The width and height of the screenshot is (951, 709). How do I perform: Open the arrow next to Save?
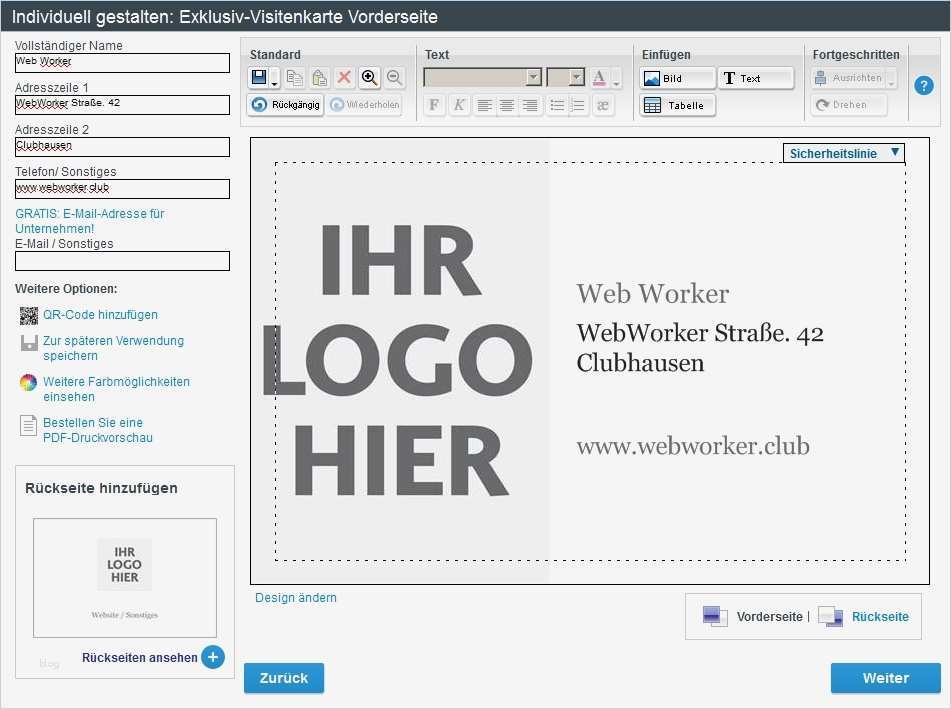tap(274, 78)
